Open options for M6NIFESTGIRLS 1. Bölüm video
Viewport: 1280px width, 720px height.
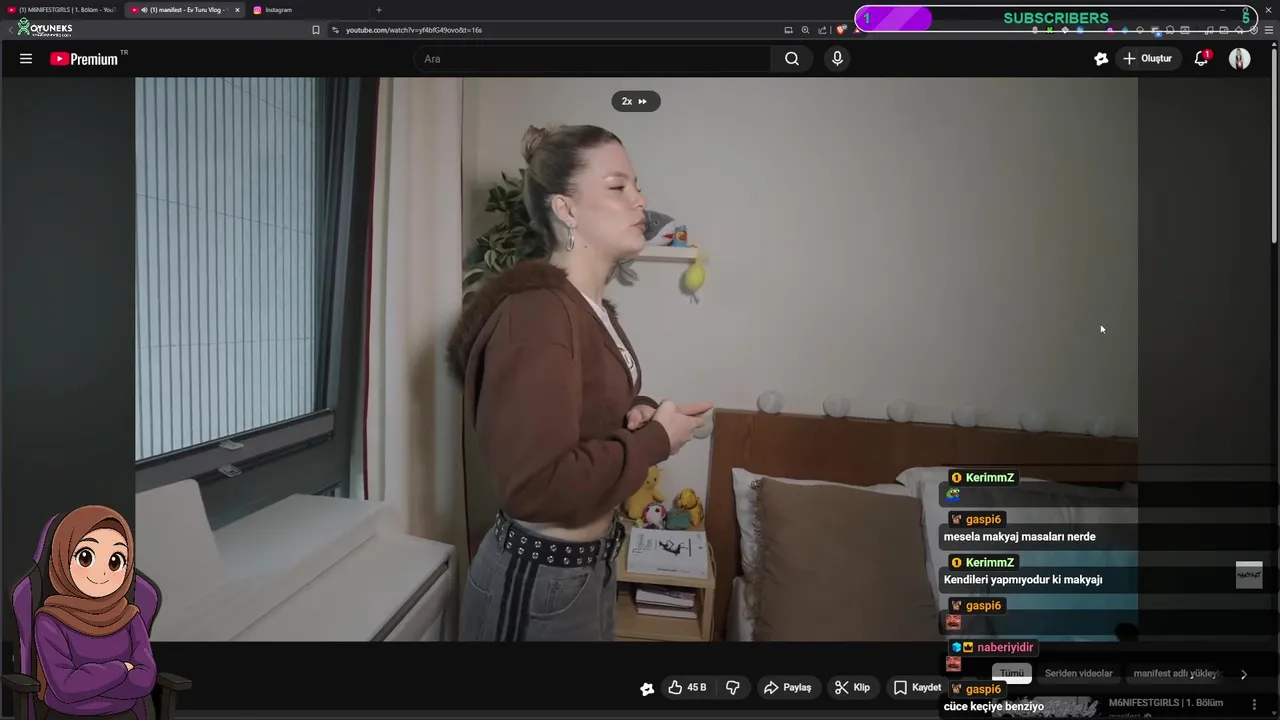pyautogui.click(x=1254, y=705)
